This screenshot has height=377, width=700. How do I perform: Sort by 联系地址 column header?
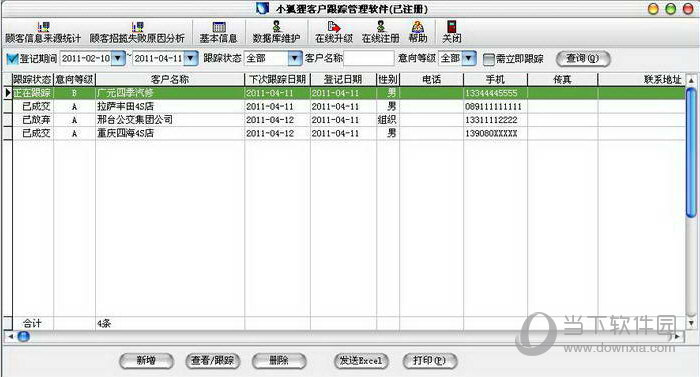point(642,80)
